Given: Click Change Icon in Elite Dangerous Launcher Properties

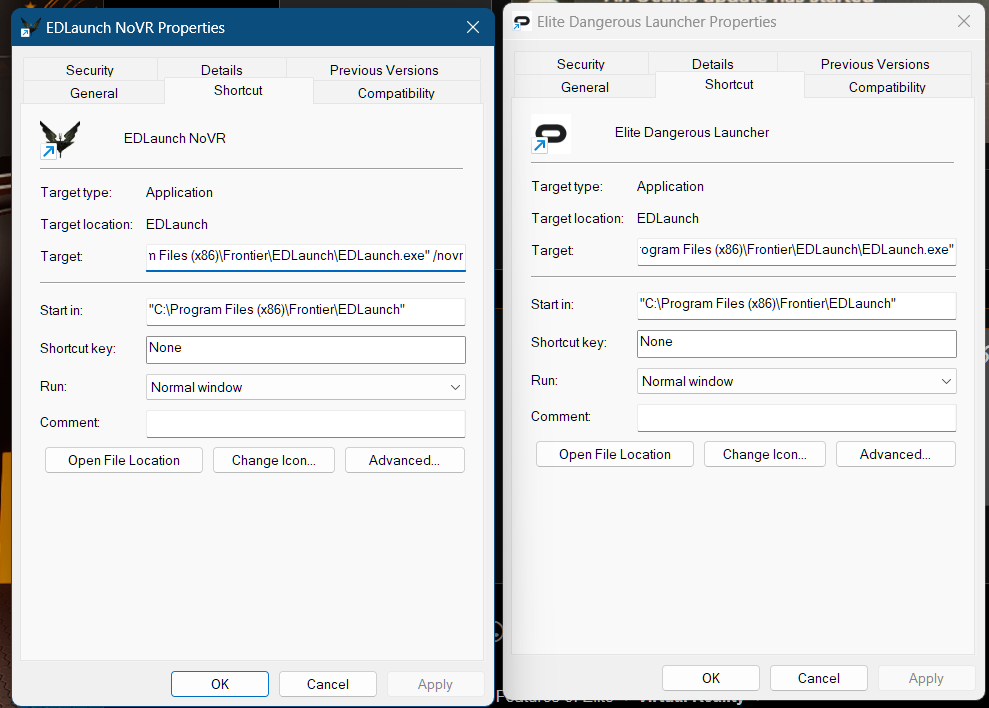Looking at the screenshot, I should 764,454.
